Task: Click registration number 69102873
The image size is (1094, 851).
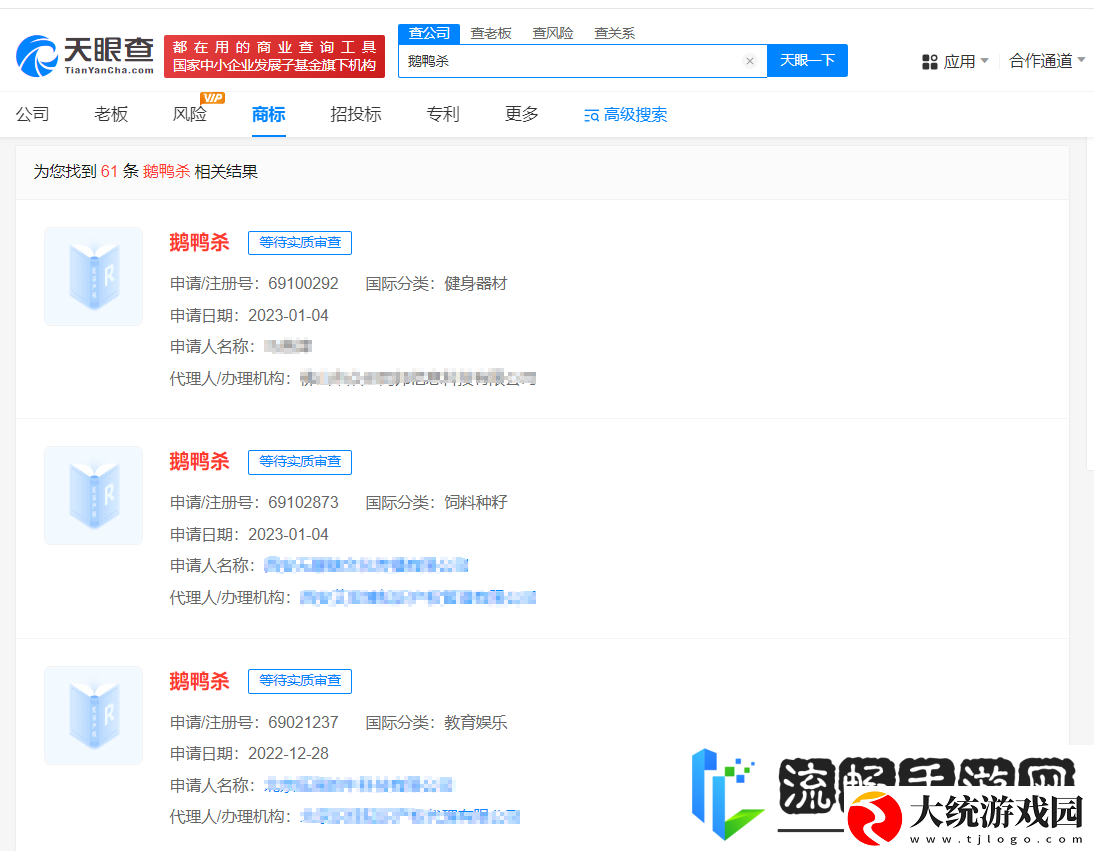Action: point(304,503)
